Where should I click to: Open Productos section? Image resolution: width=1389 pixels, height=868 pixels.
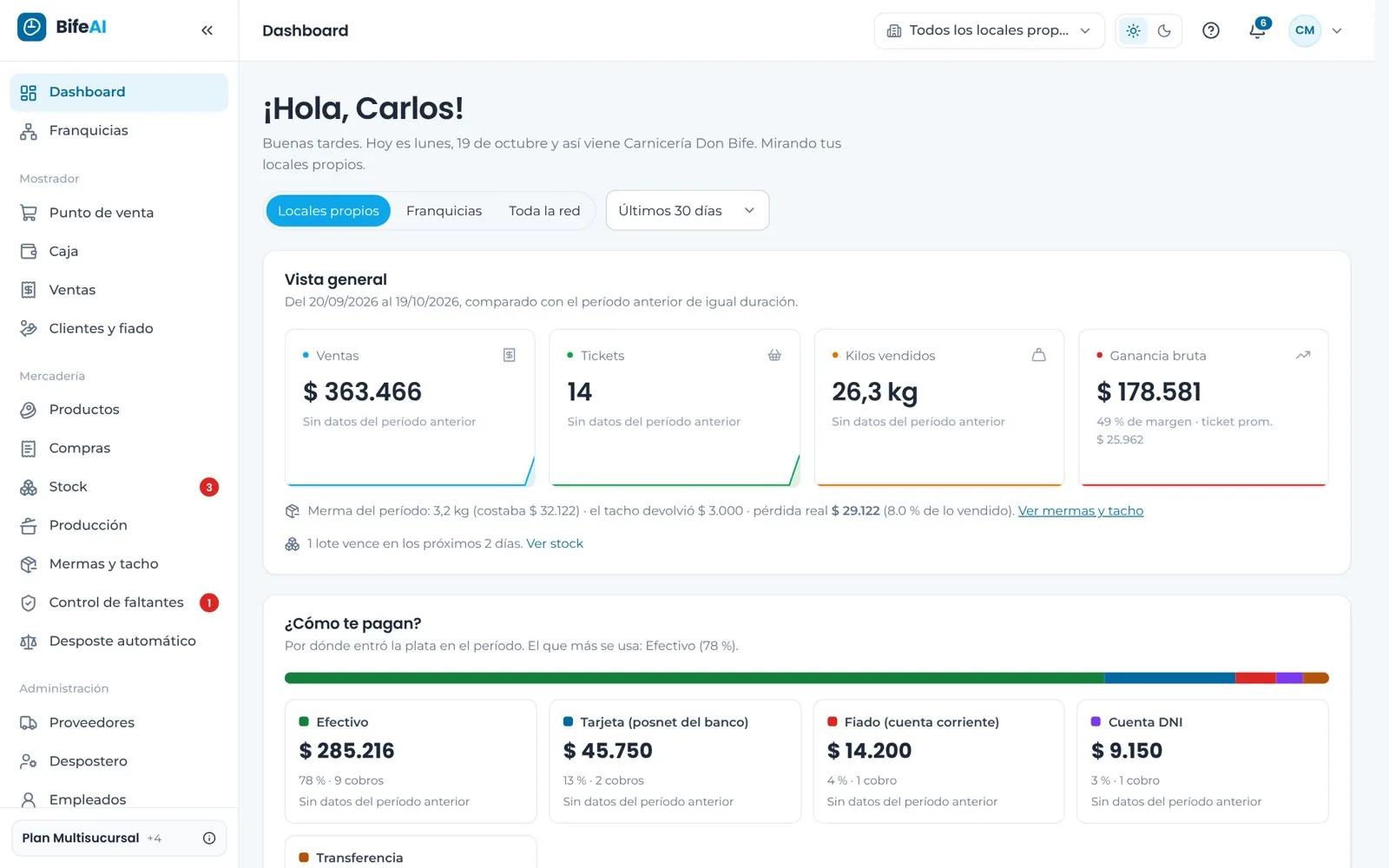[x=119, y=410]
